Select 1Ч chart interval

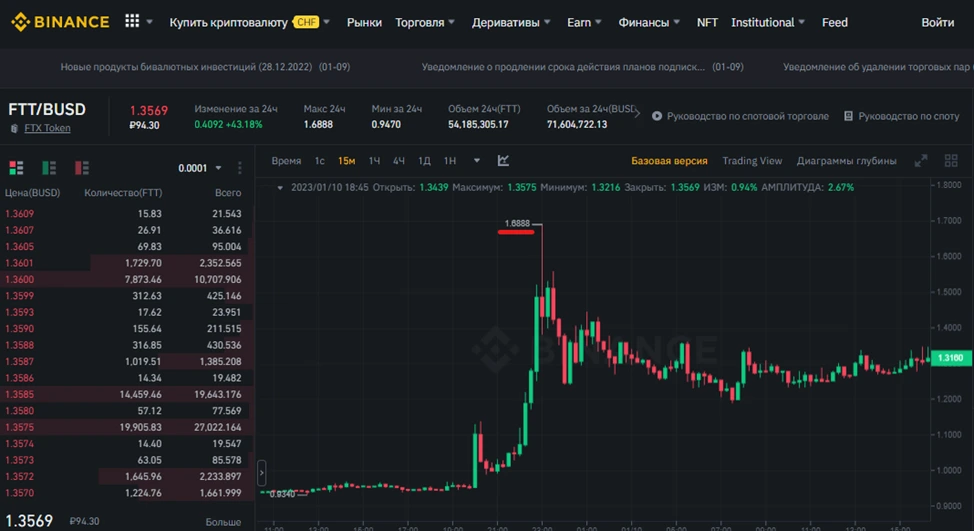tap(374, 161)
